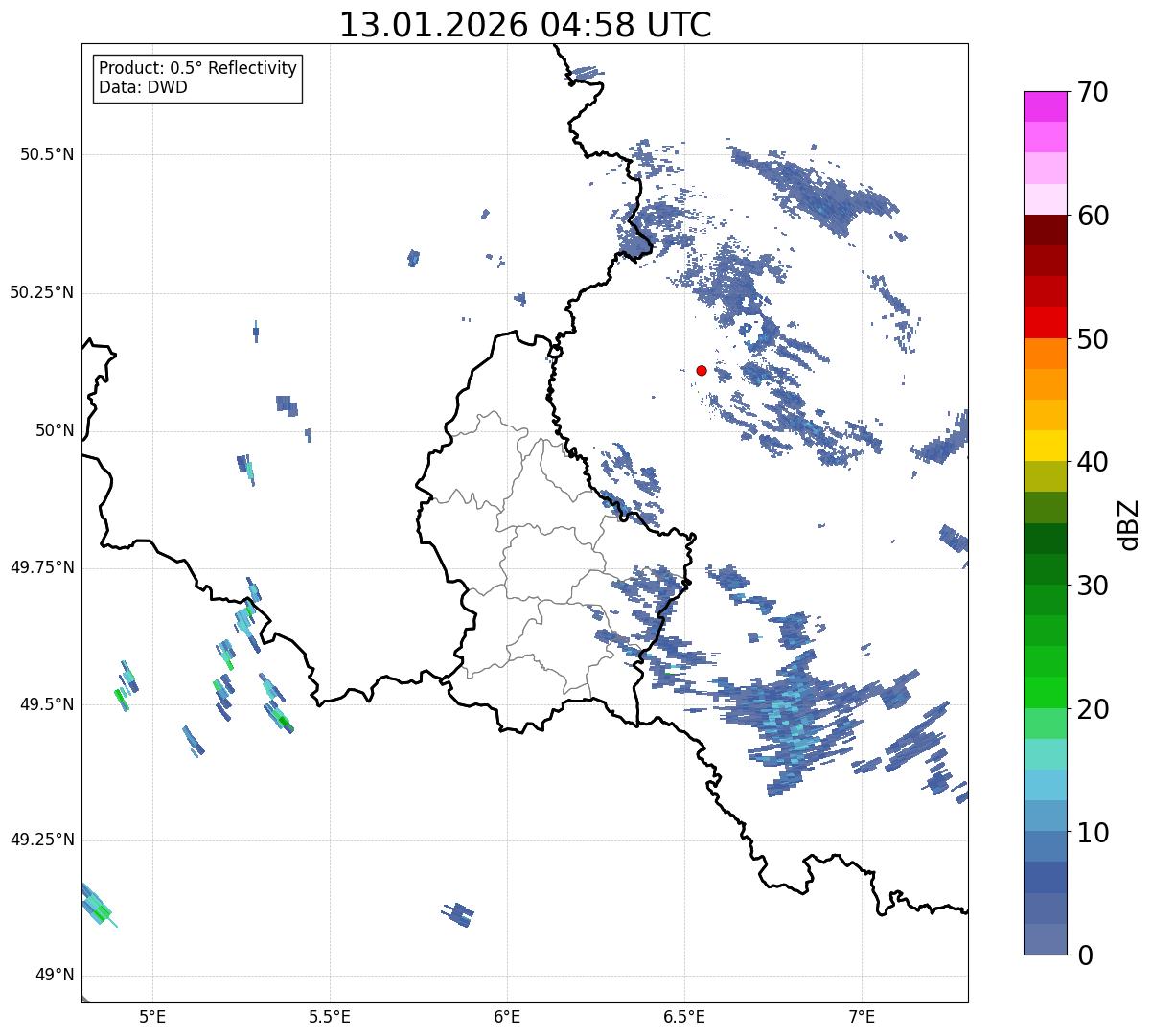Click the colorbar 20 tick label

pyautogui.click(x=1093, y=709)
